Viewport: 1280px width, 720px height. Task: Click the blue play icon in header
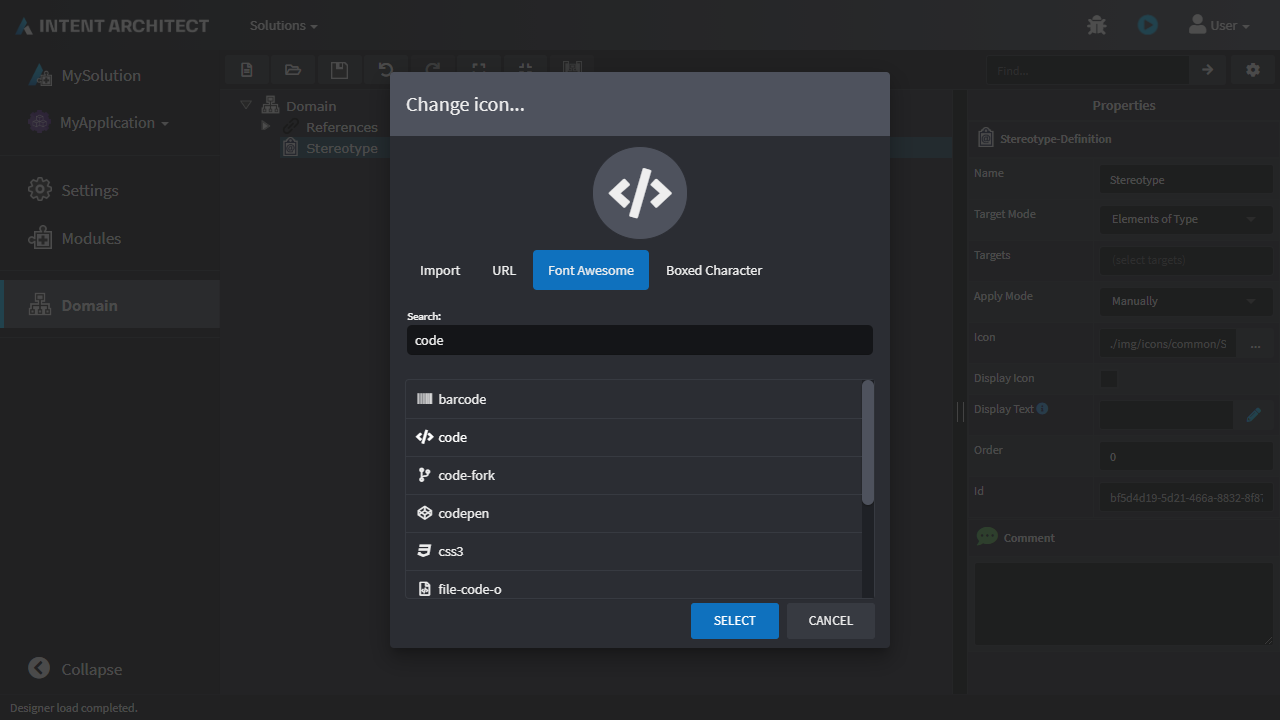click(1148, 25)
